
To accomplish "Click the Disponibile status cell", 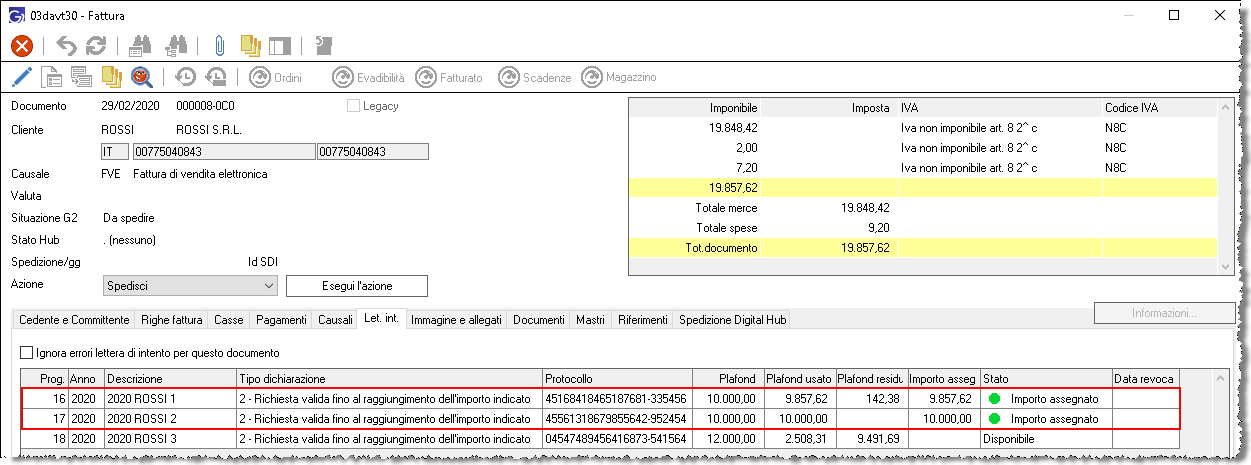I will [x=1046, y=439].
